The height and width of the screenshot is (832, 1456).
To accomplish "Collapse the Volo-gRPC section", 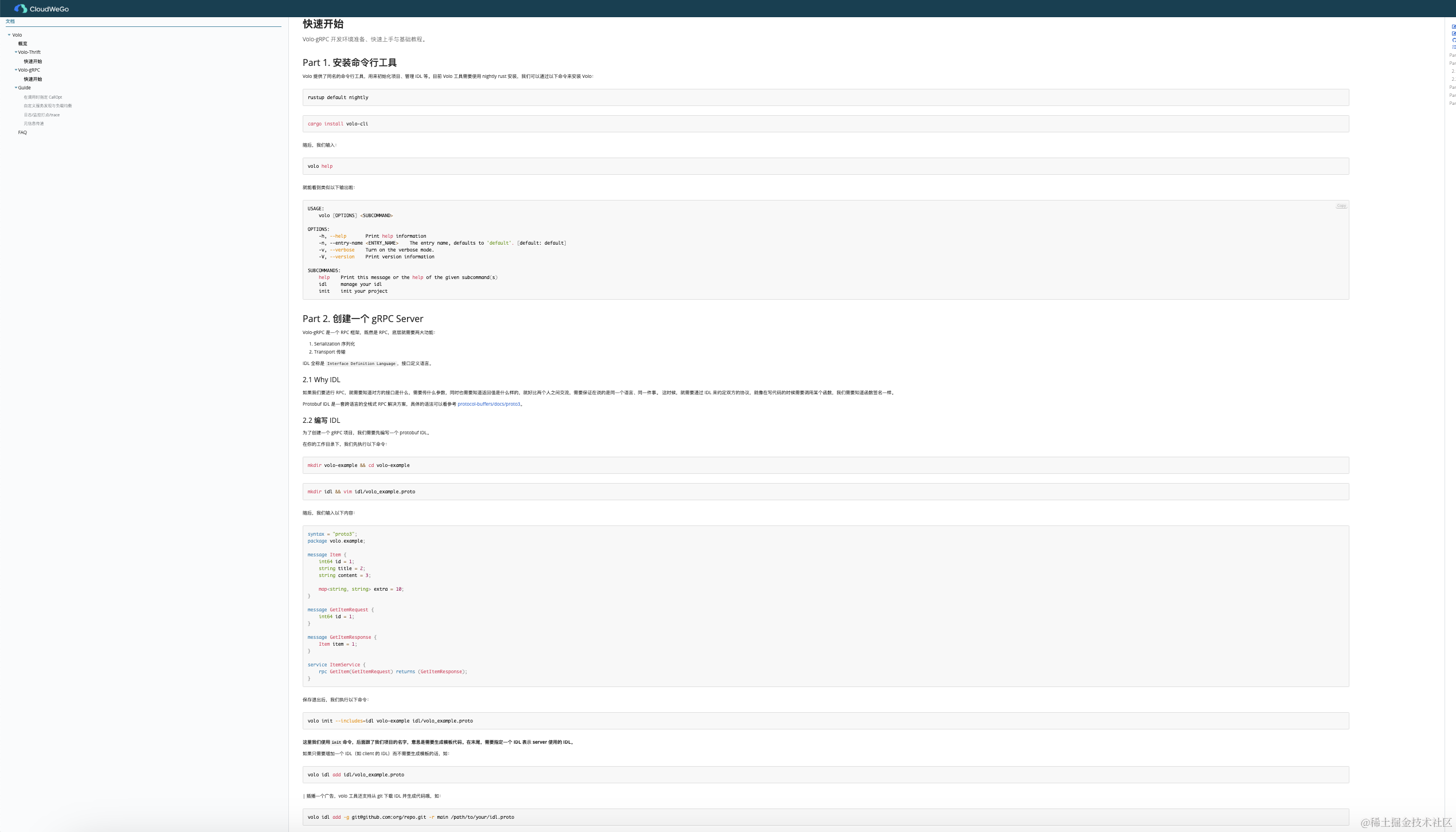I will [16, 69].
